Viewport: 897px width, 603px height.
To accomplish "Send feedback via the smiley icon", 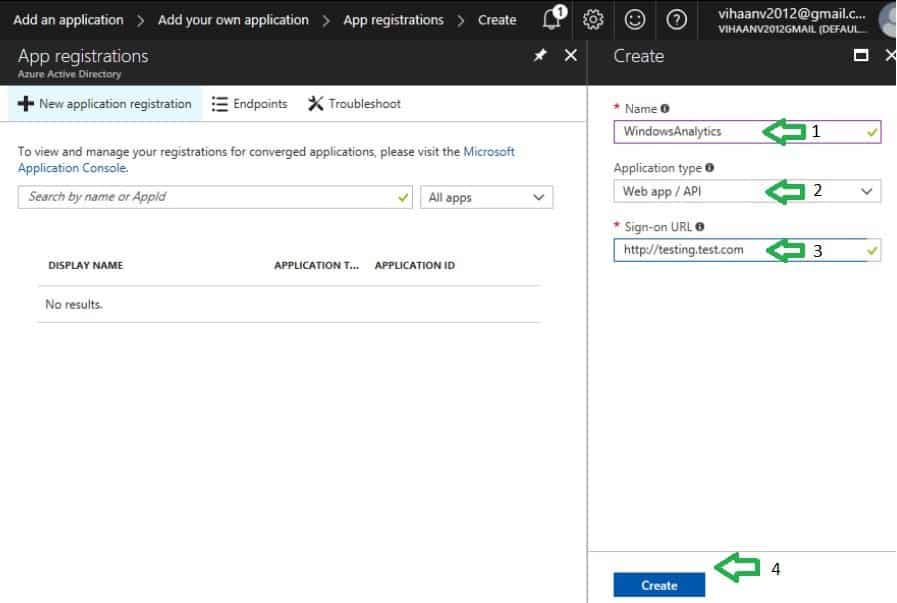I will 634,19.
